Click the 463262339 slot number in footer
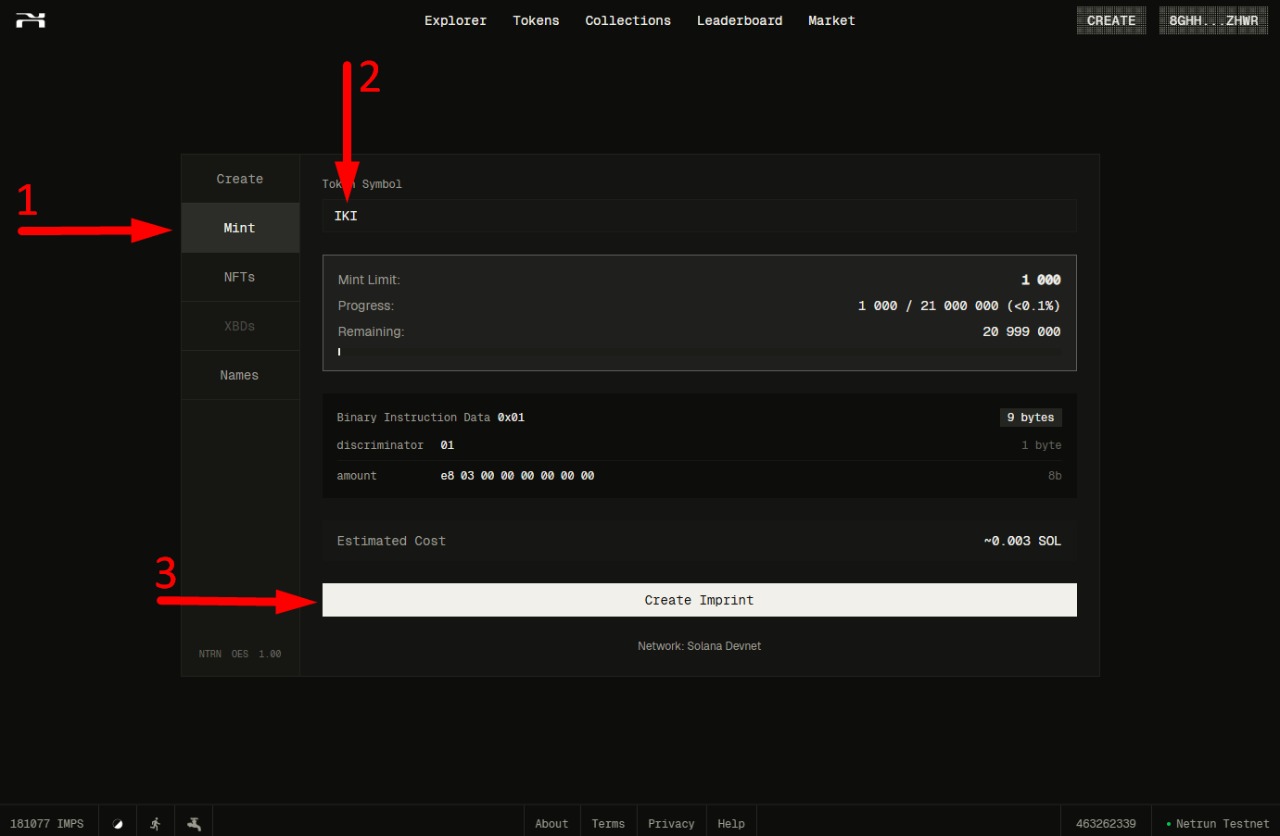This screenshot has height=836, width=1280. pos(1106,824)
